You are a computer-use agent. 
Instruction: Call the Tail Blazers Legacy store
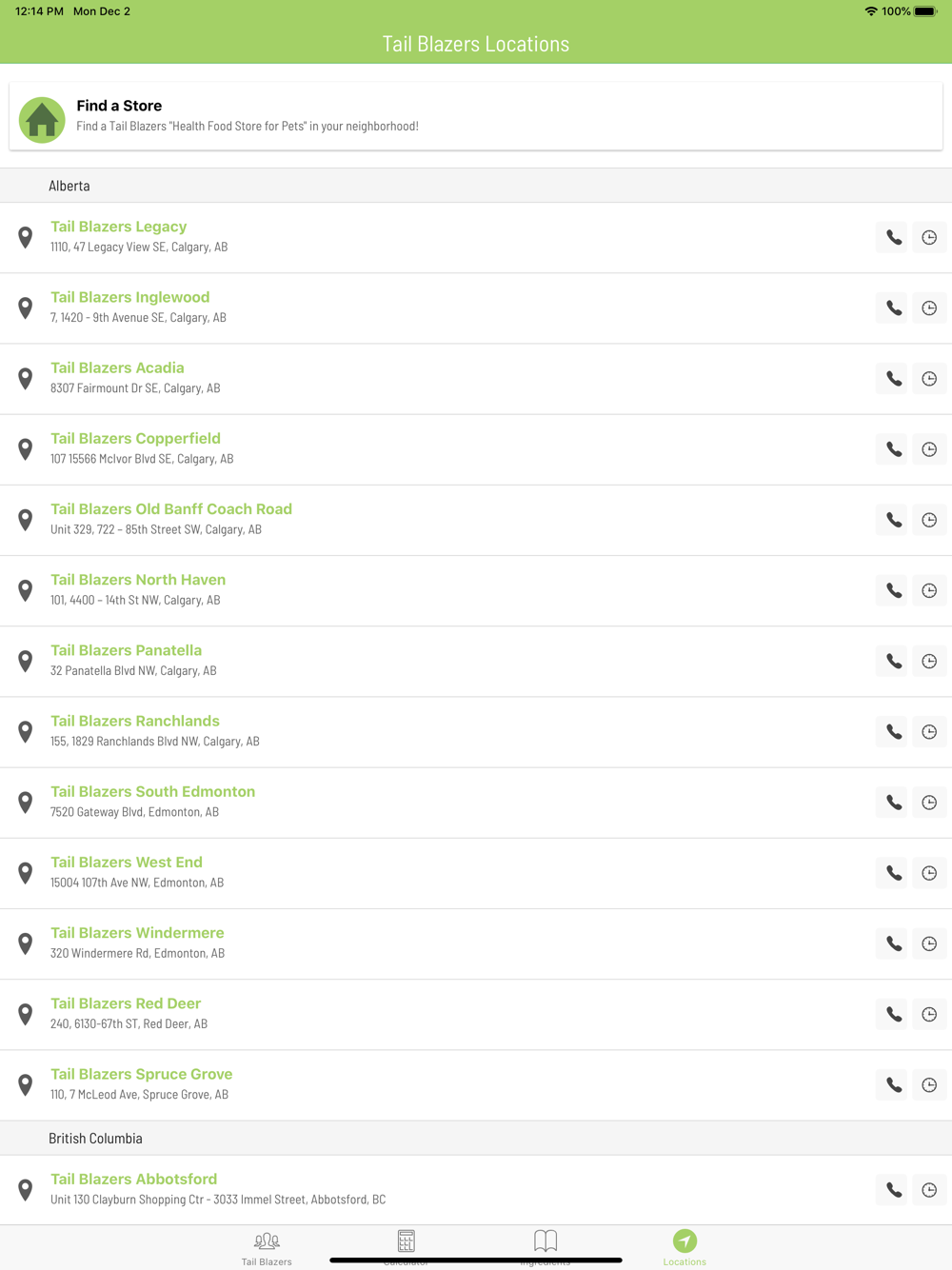[x=893, y=237]
